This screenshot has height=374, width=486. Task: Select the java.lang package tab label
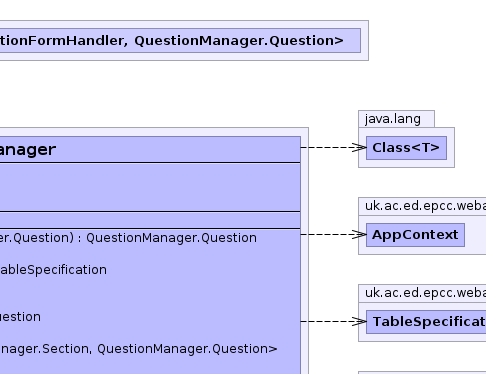point(393,119)
